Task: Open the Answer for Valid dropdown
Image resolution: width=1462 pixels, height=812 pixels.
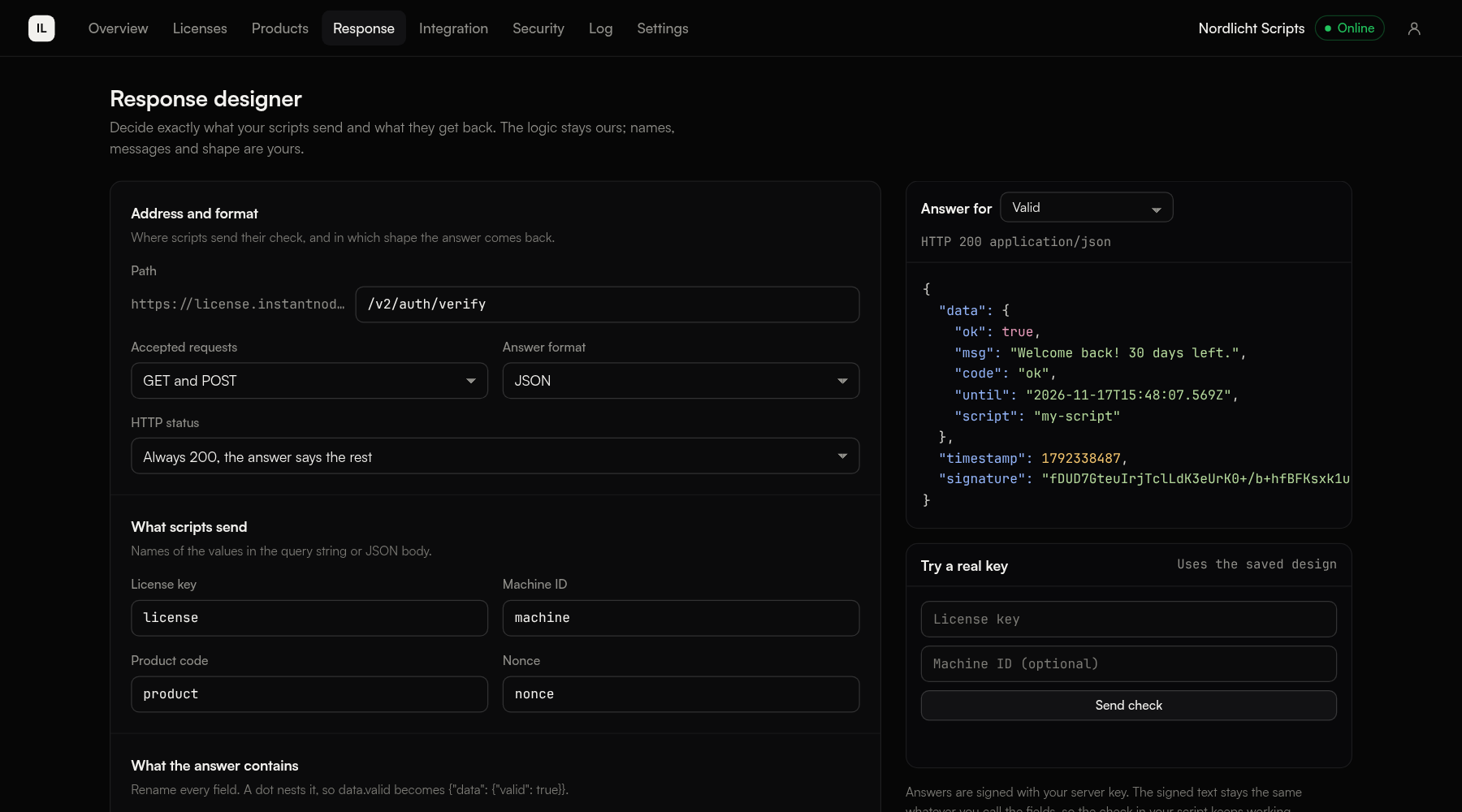Action: point(1087,208)
